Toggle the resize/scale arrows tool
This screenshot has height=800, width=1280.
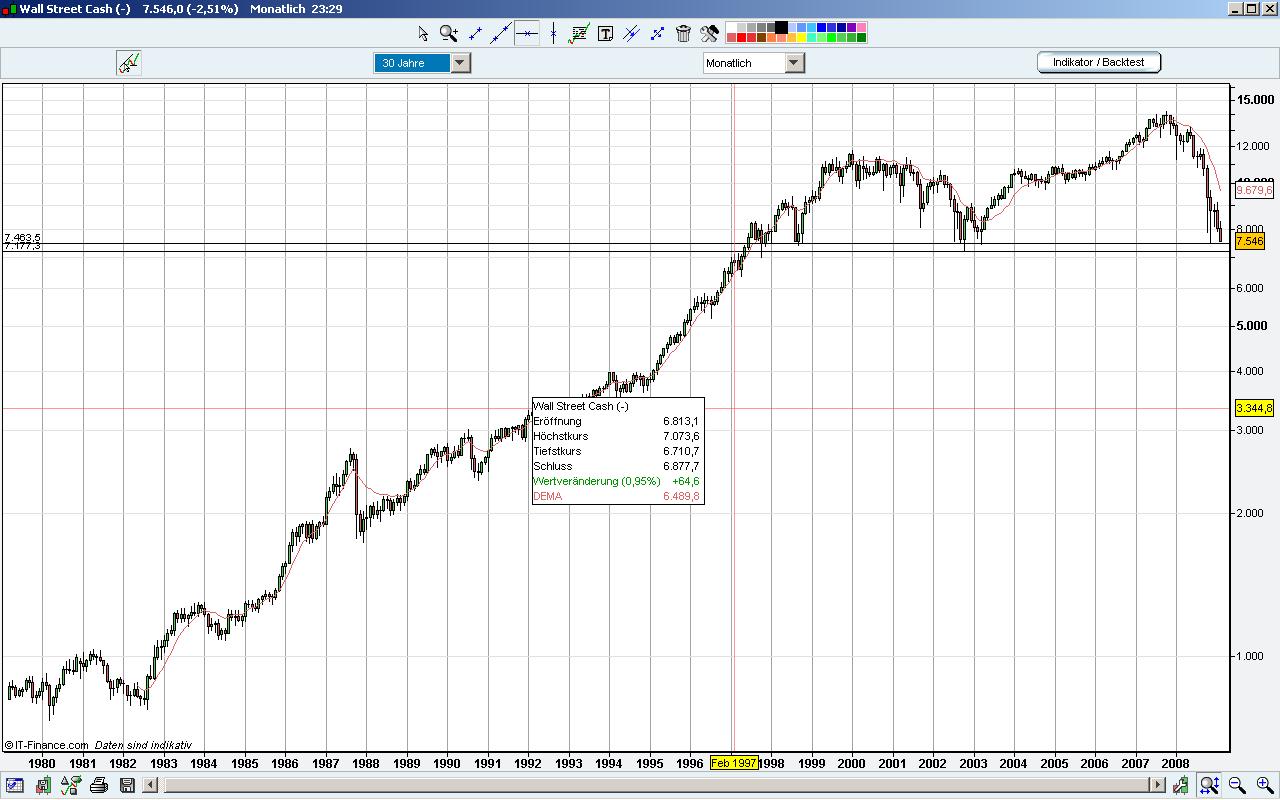[x=657, y=33]
